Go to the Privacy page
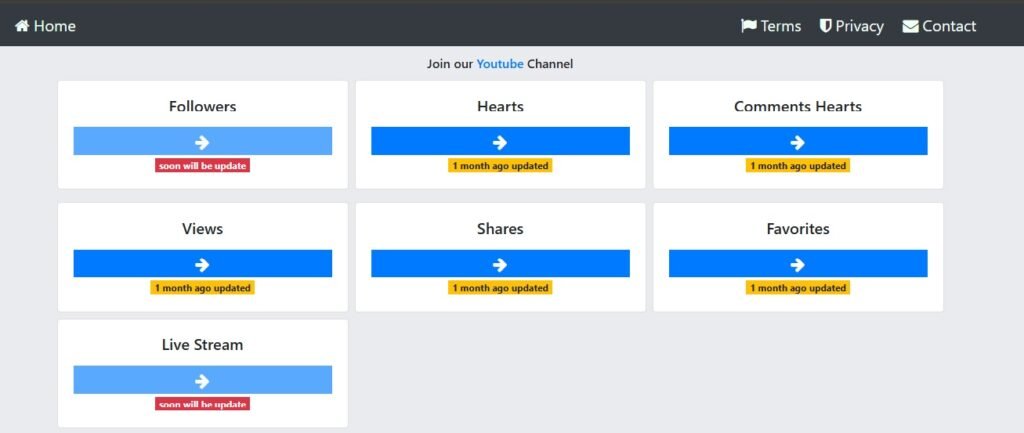 [x=859, y=26]
